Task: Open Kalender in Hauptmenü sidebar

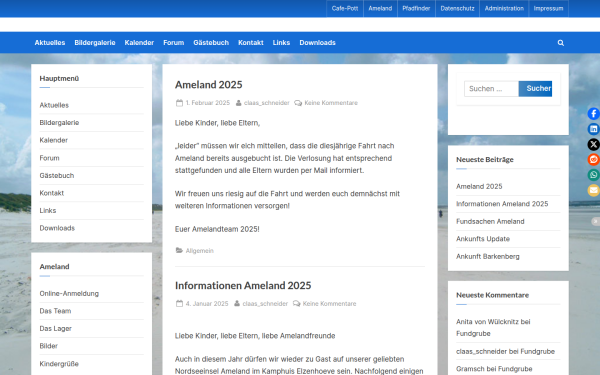Action: click(54, 140)
